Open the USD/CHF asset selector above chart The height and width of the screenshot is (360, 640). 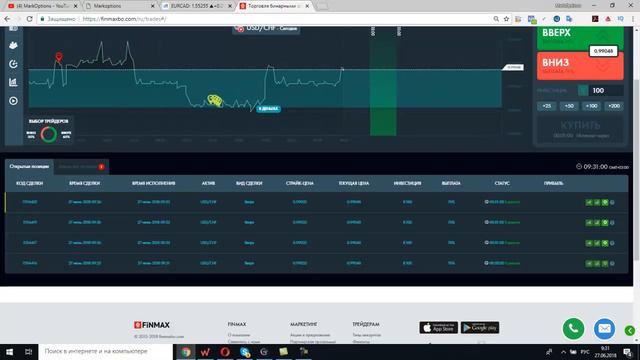pyautogui.click(x=266, y=29)
